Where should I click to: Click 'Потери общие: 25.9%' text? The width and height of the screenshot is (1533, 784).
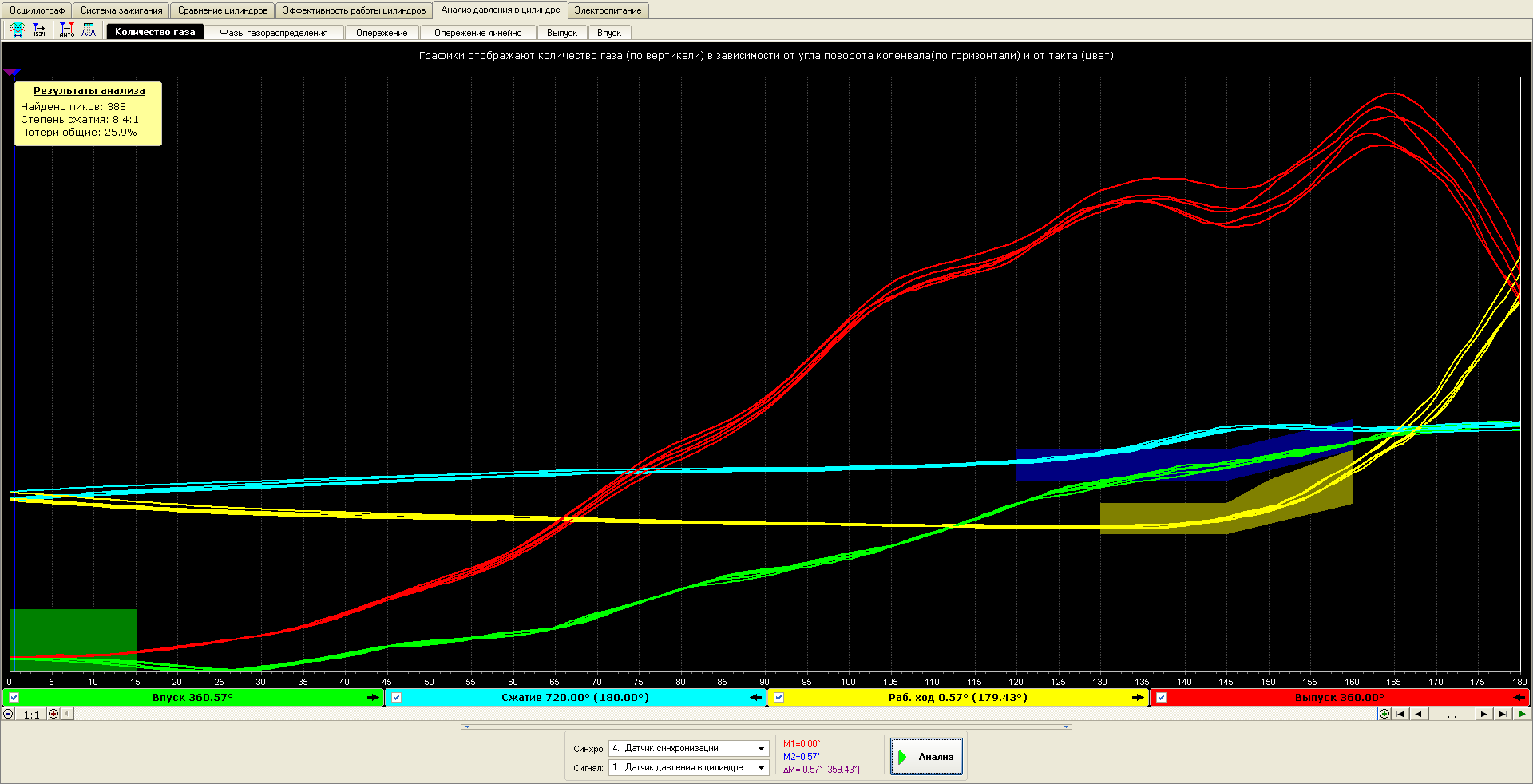(79, 133)
